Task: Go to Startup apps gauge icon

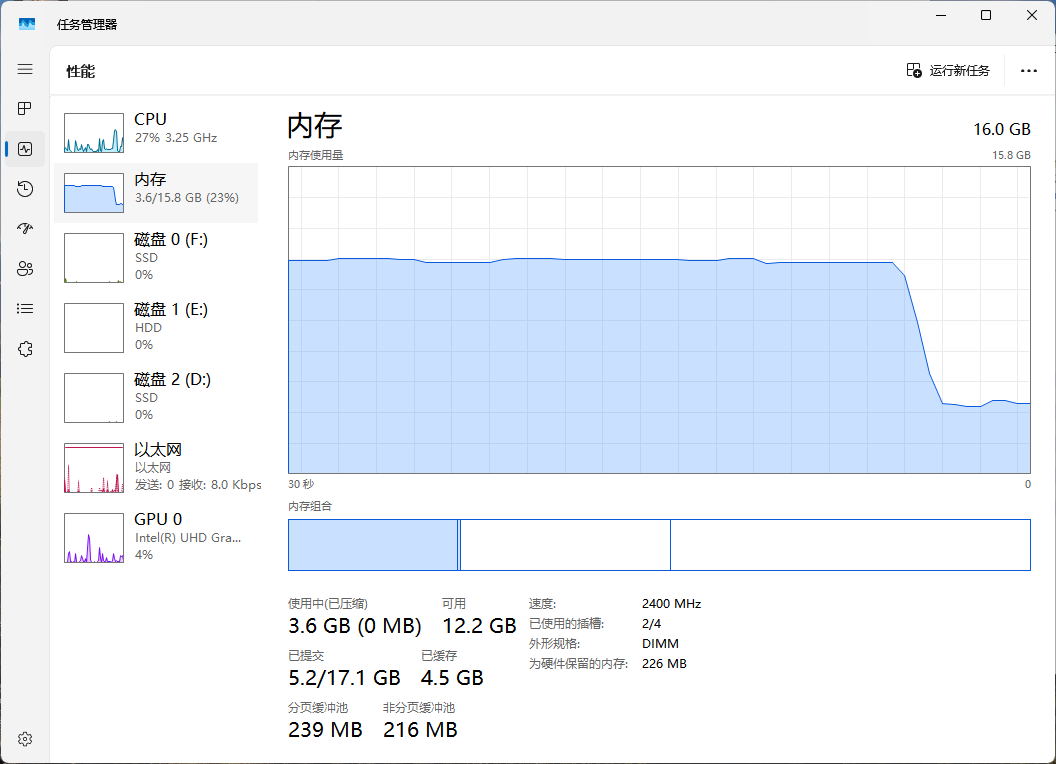Action: 25,229
